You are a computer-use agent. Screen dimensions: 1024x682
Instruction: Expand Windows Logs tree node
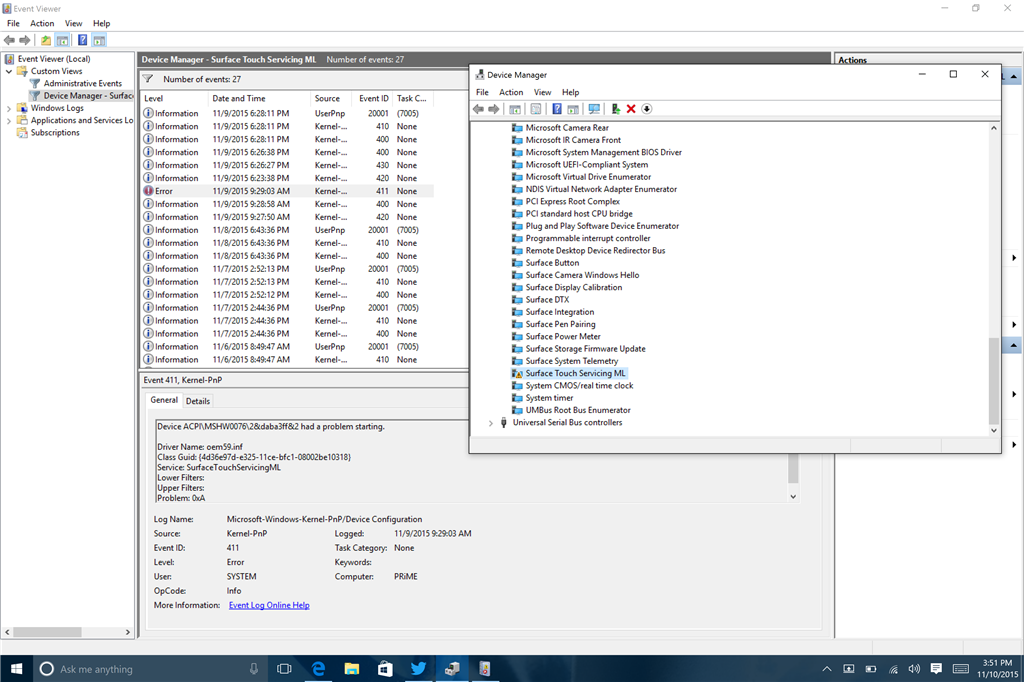click(x=9, y=108)
